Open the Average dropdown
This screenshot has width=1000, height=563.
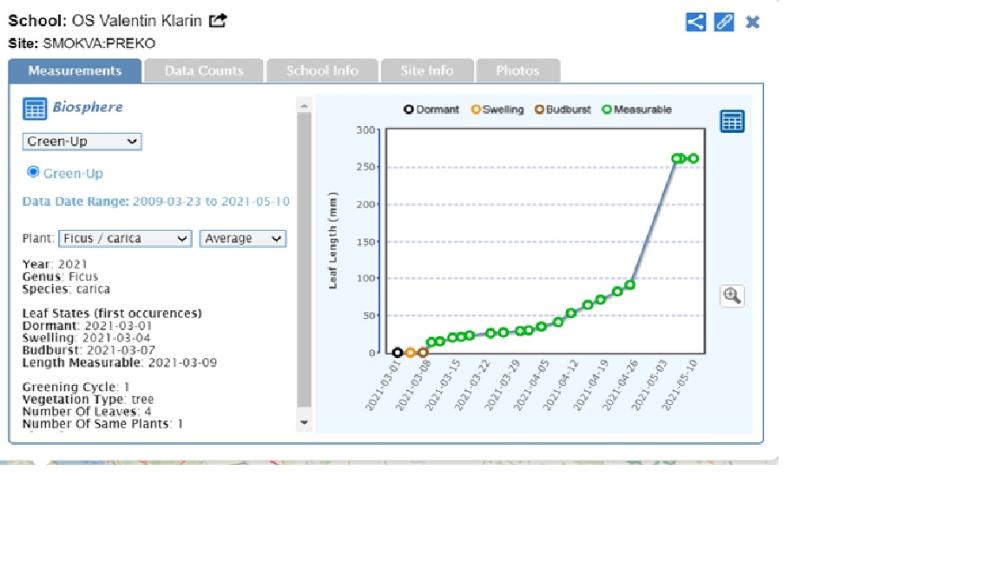(243, 239)
